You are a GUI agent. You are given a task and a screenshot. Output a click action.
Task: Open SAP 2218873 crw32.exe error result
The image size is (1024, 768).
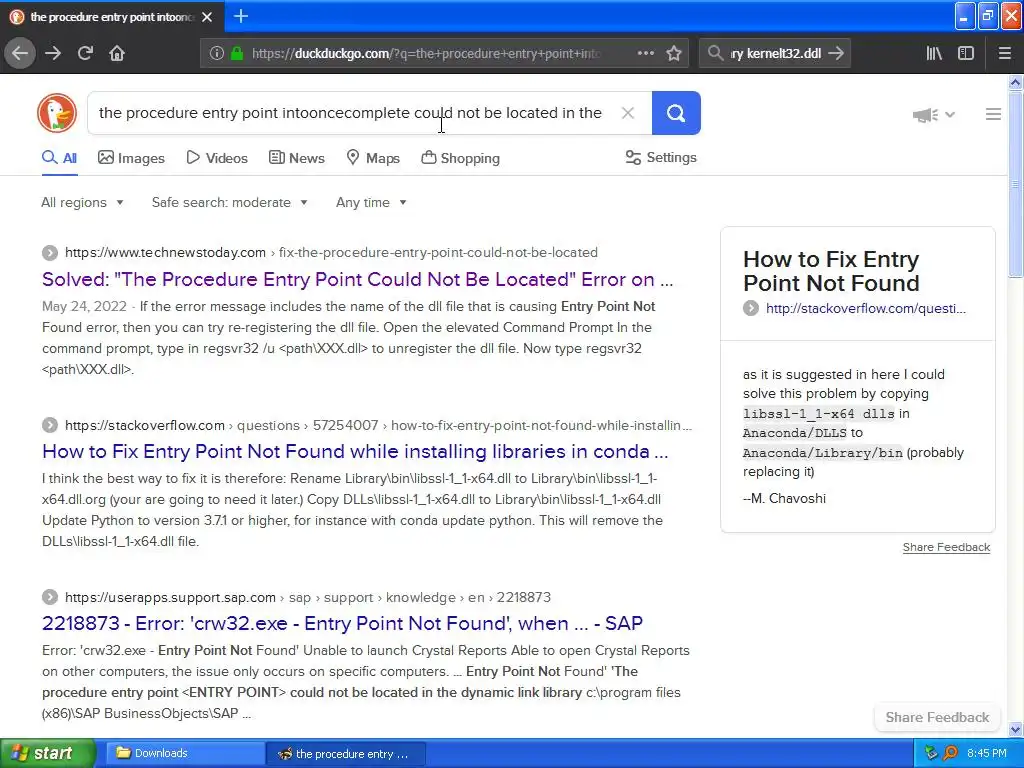coord(342,623)
